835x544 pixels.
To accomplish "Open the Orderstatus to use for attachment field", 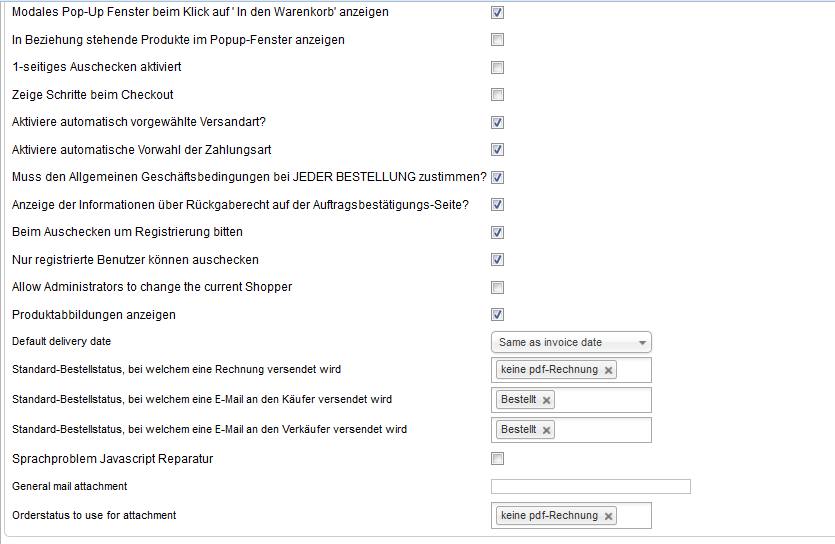I will click(x=633, y=516).
